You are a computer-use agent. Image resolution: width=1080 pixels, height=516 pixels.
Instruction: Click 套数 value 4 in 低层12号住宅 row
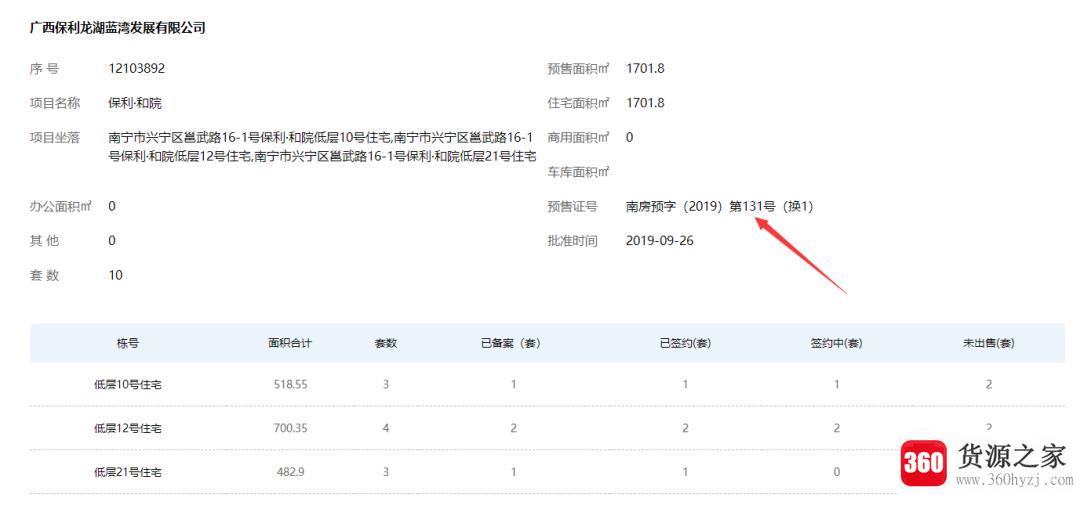tap(386, 429)
